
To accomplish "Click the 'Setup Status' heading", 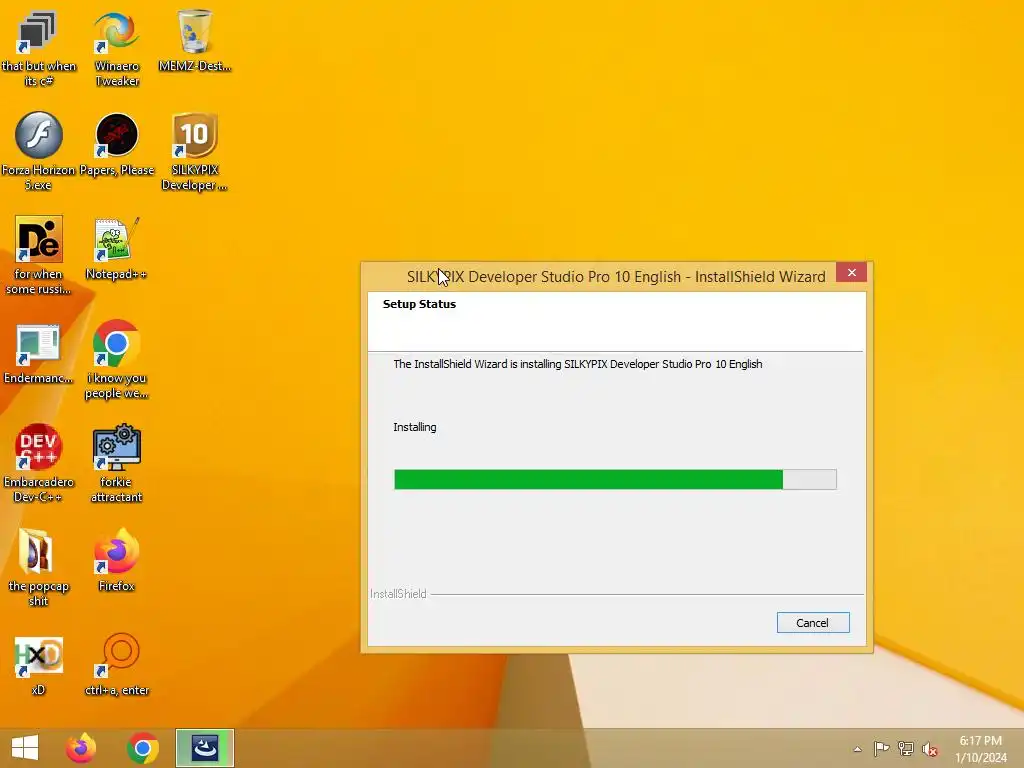I will click(x=419, y=304).
